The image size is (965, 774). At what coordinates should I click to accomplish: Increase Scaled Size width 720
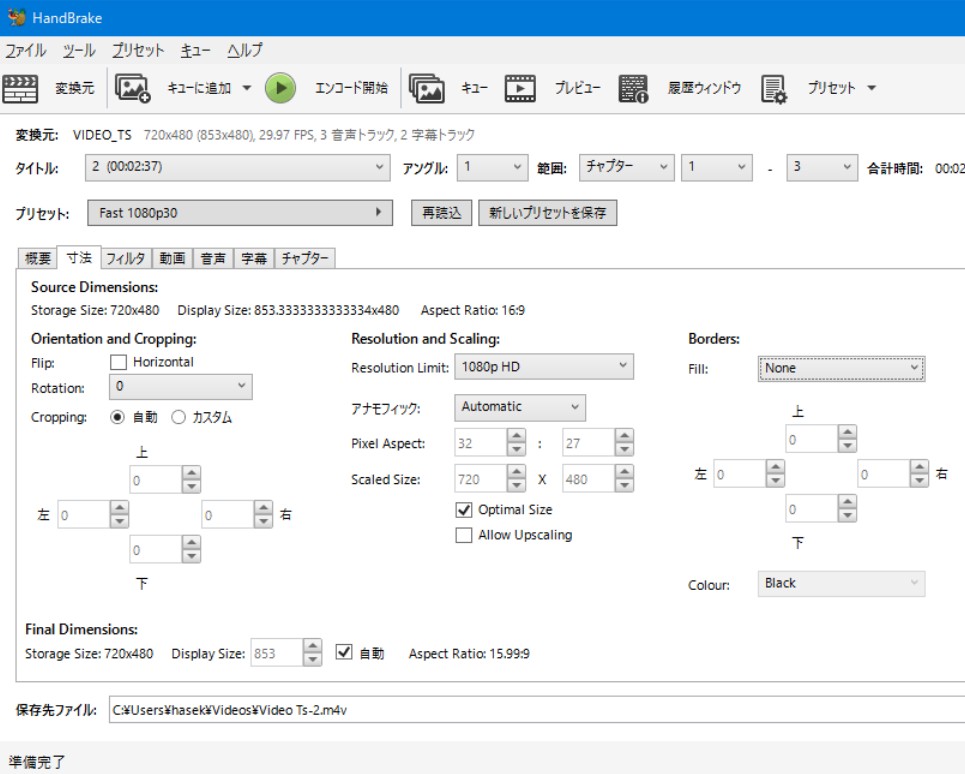pos(516,472)
